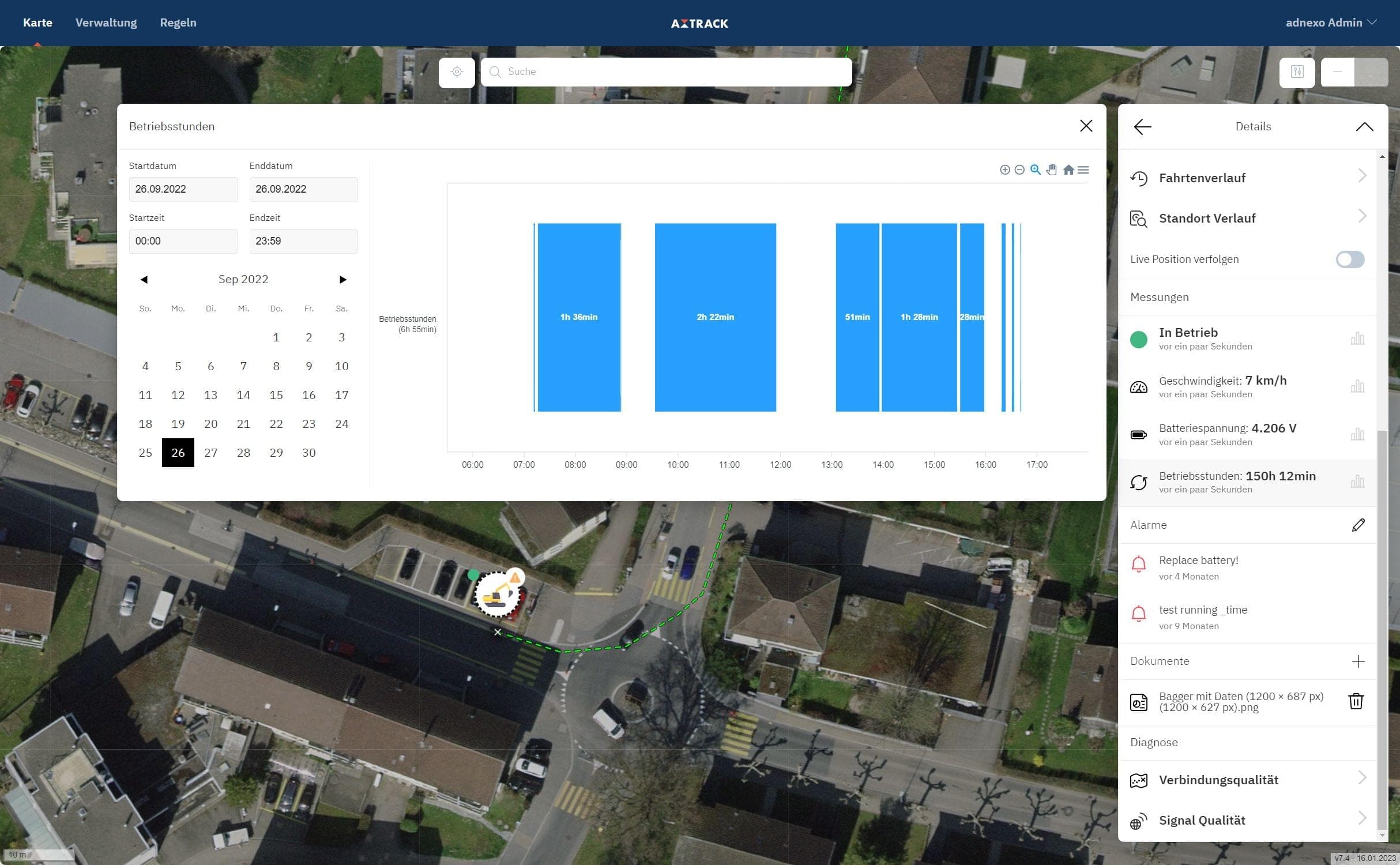
Task: Open Bagger mit Daten png document
Action: 1241,702
